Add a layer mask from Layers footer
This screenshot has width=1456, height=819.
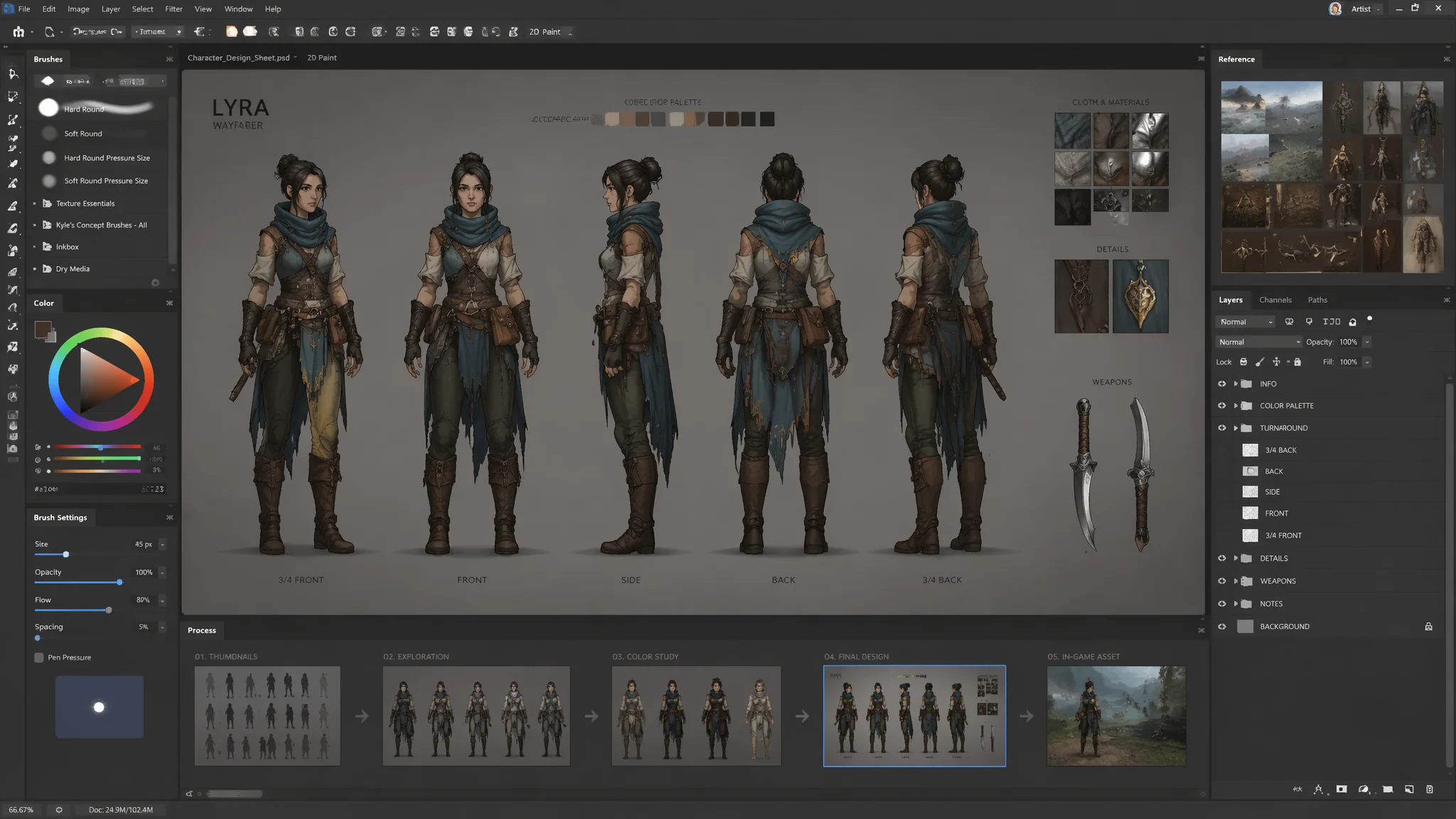pyautogui.click(x=1342, y=789)
